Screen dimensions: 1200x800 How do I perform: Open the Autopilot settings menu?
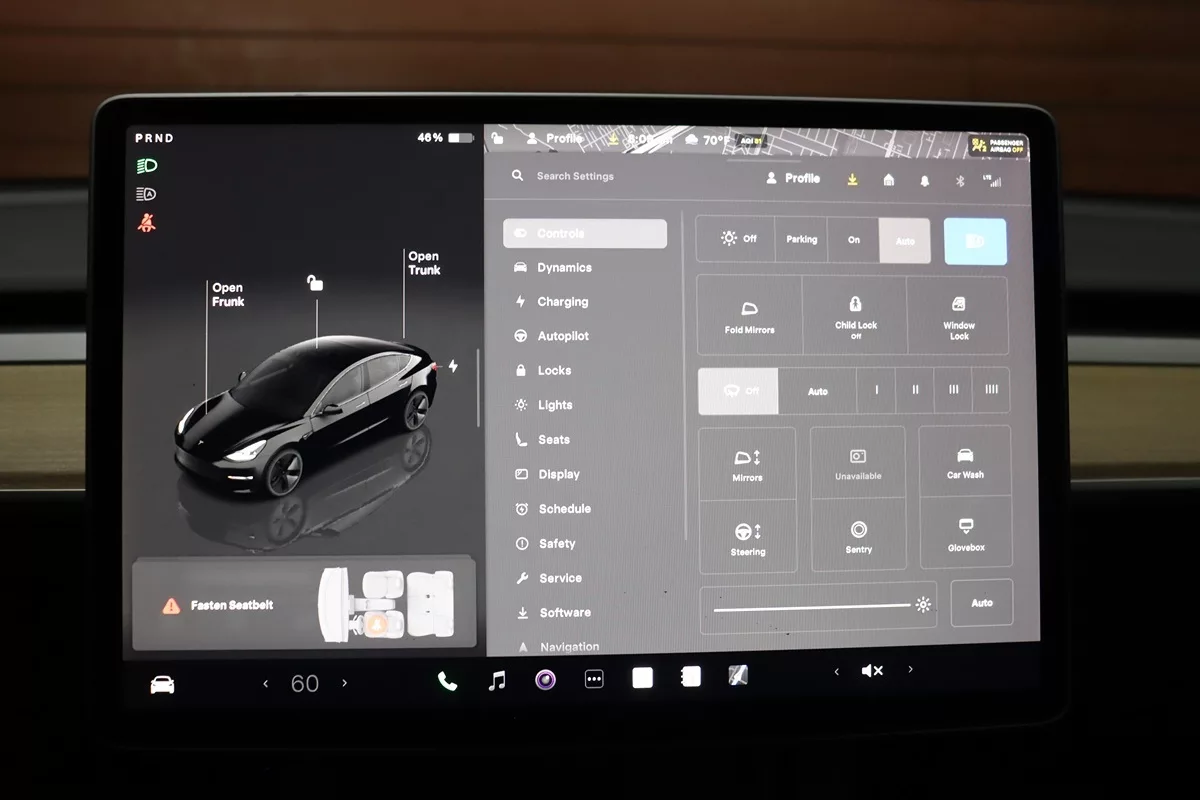[x=563, y=336]
